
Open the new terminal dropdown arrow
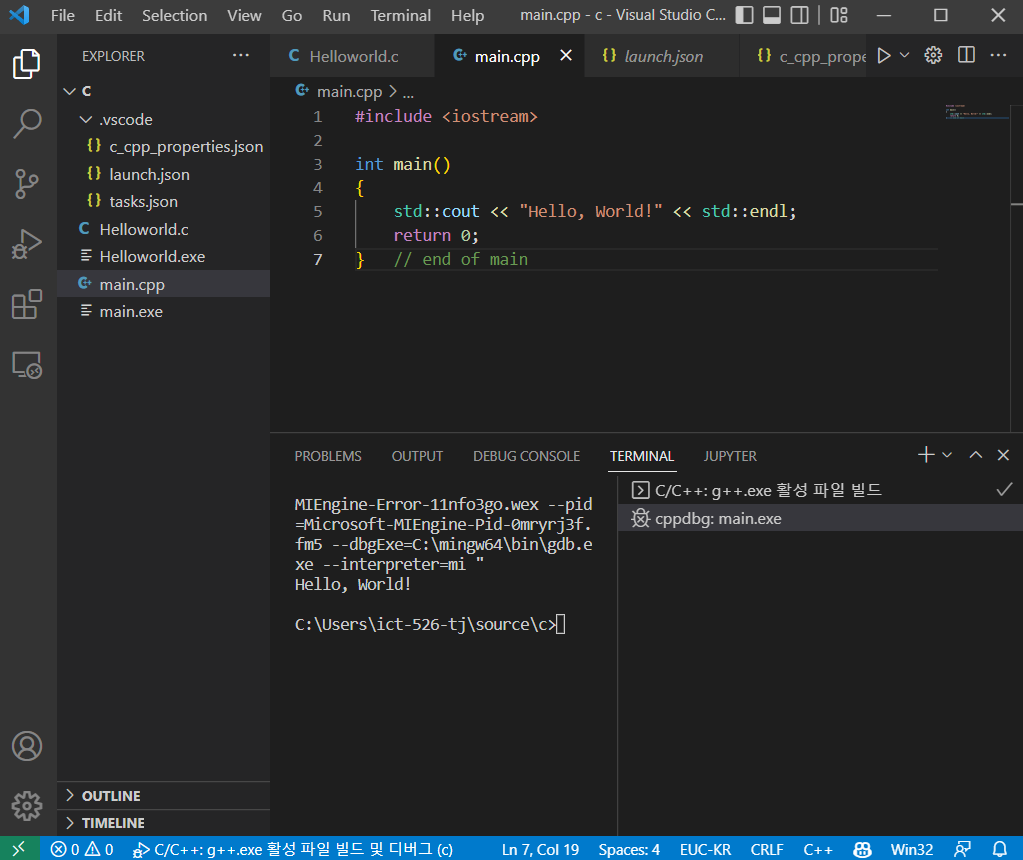pos(947,455)
